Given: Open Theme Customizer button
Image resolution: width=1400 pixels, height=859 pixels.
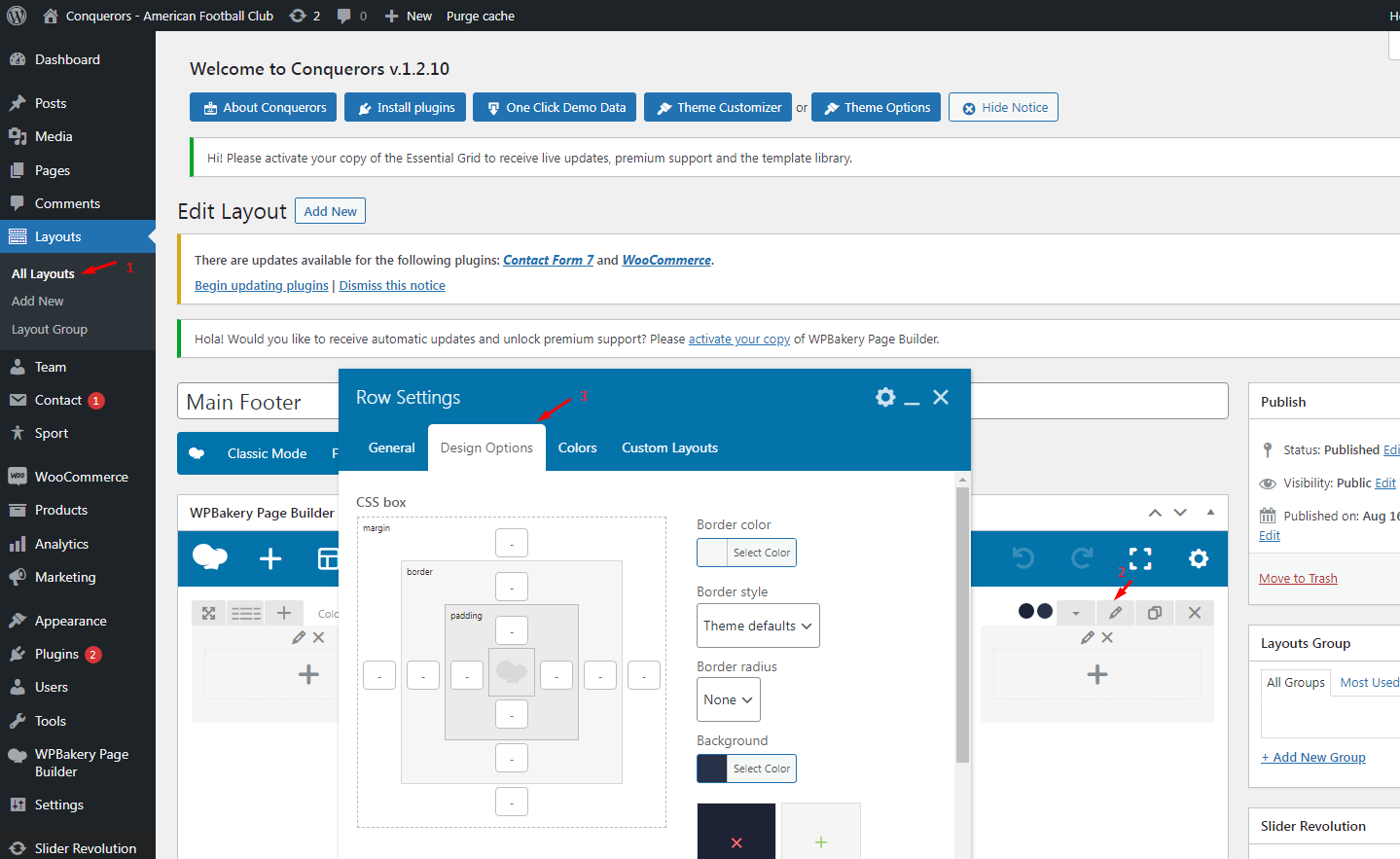Looking at the screenshot, I should coord(718,107).
